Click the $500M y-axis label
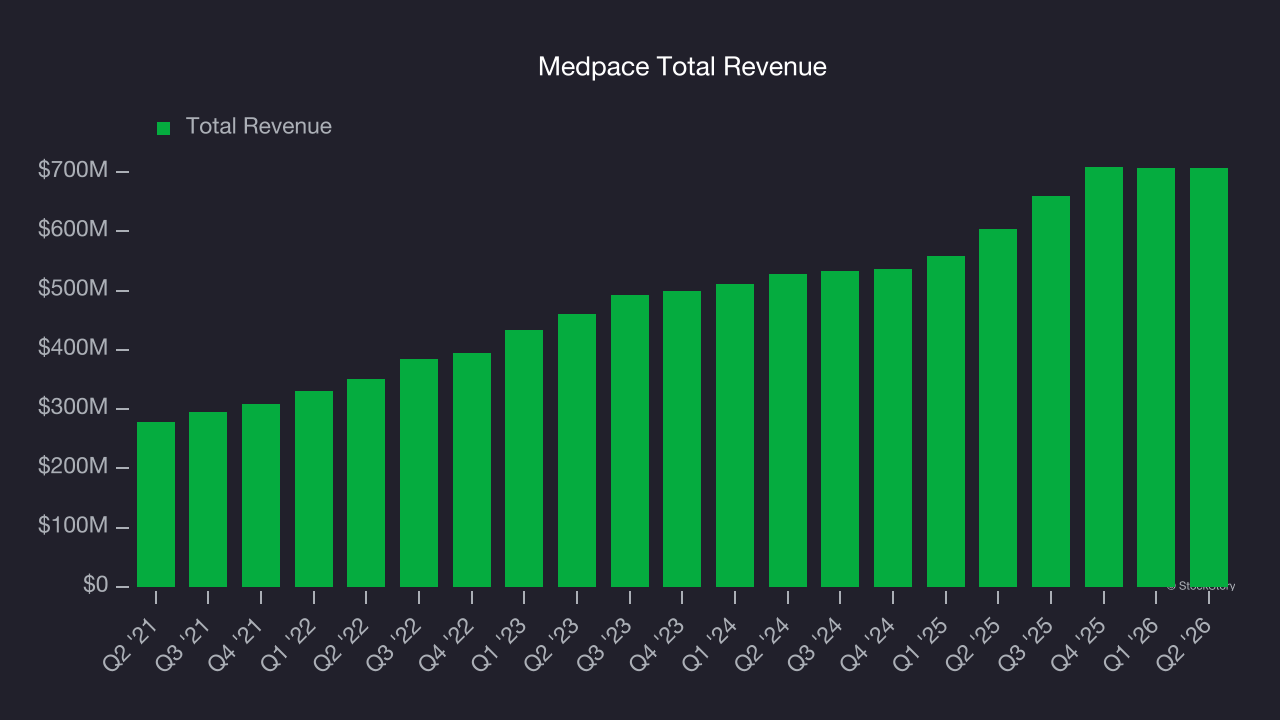The image size is (1280, 720). point(72,289)
